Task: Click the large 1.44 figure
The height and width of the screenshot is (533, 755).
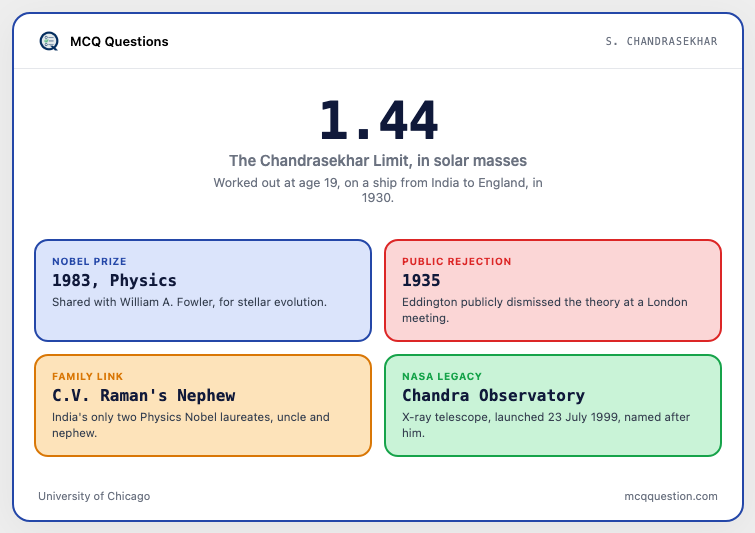Action: (378, 120)
